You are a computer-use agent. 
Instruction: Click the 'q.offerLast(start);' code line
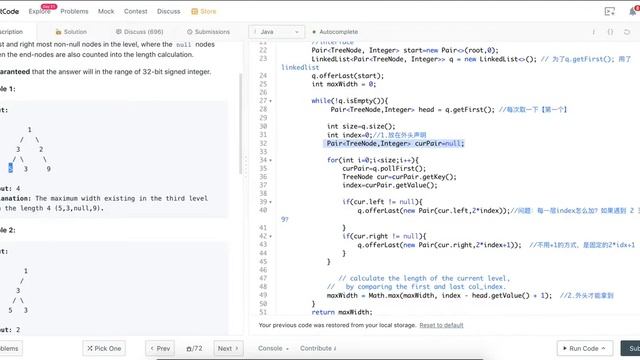[347, 76]
